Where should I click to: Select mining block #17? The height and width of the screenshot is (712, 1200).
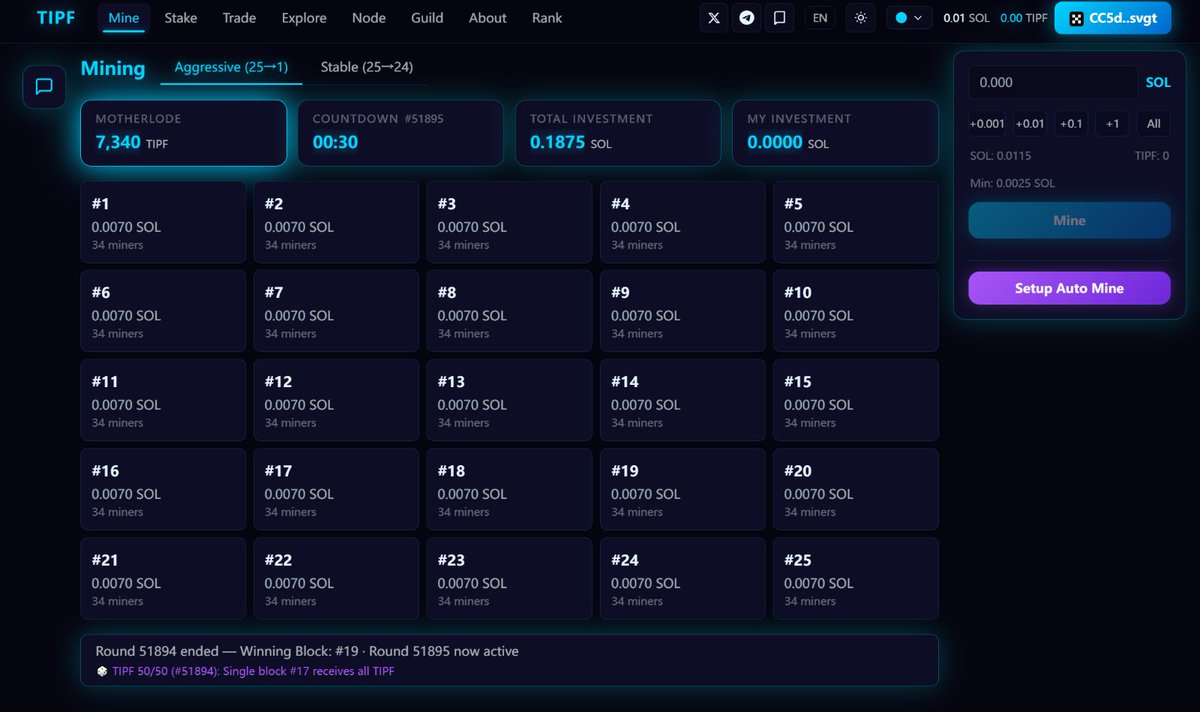[x=336, y=489]
